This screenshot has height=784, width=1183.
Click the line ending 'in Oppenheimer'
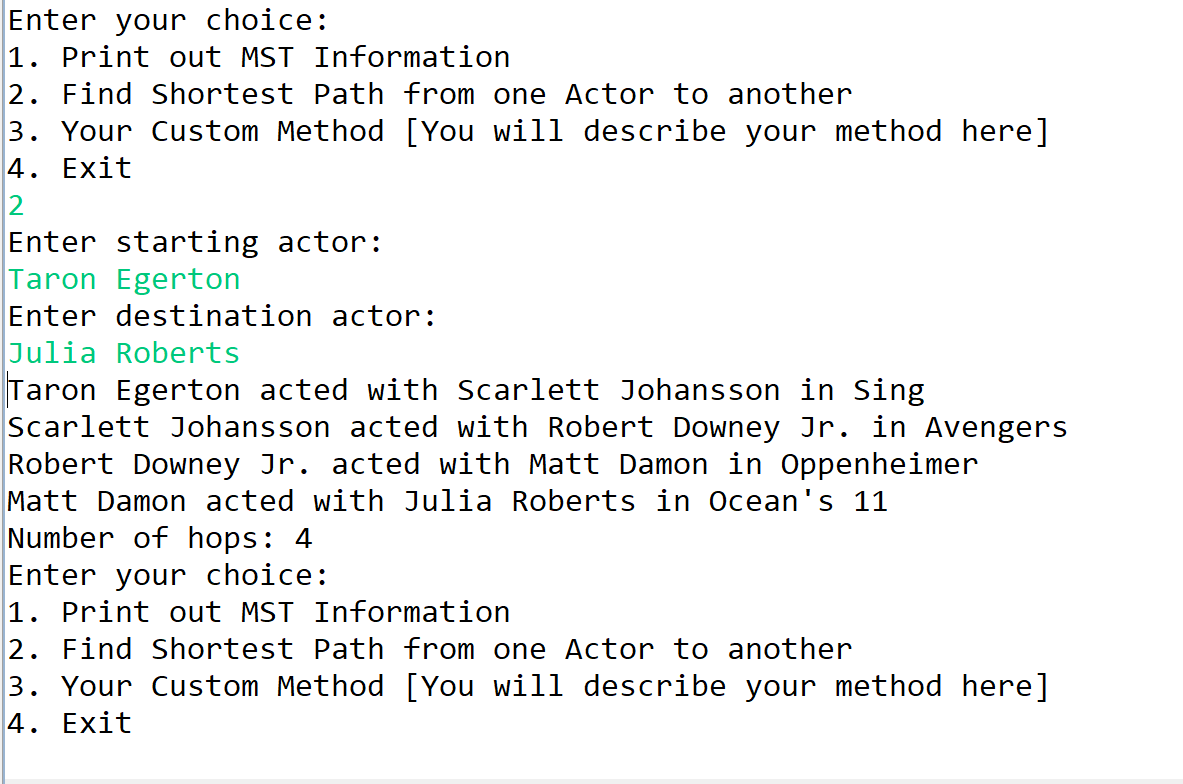493,464
